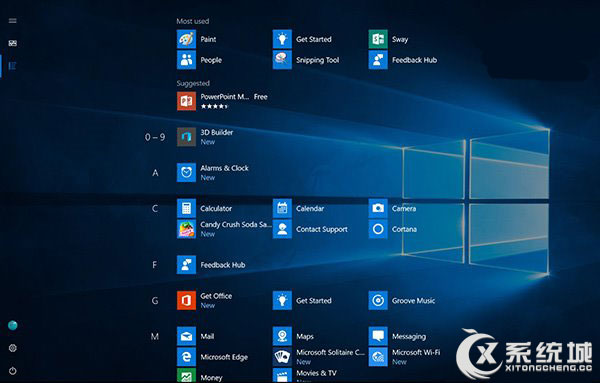The height and width of the screenshot is (383, 600).
Task: Open the Sway app icon
Action: (378, 39)
